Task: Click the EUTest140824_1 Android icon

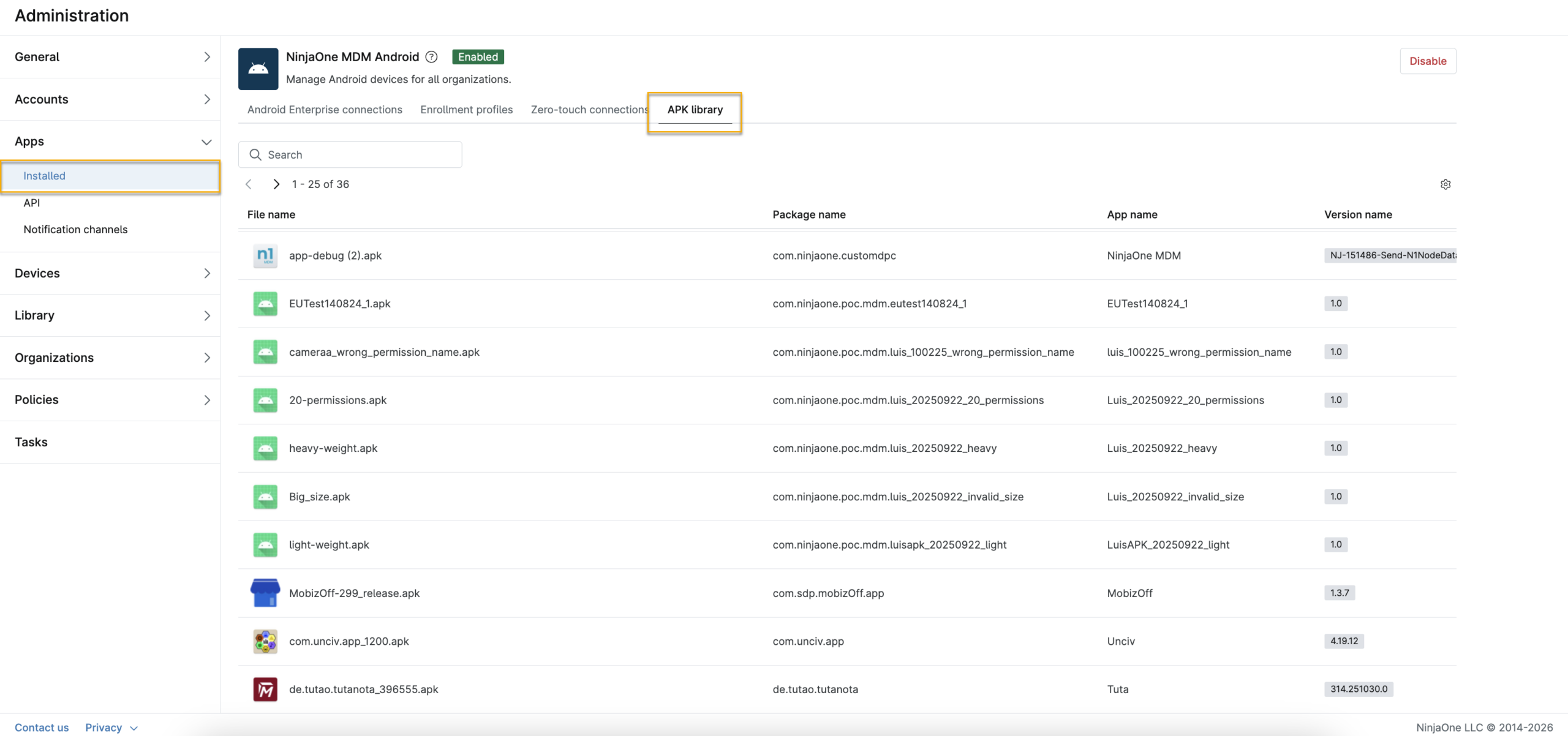Action: tap(265, 304)
